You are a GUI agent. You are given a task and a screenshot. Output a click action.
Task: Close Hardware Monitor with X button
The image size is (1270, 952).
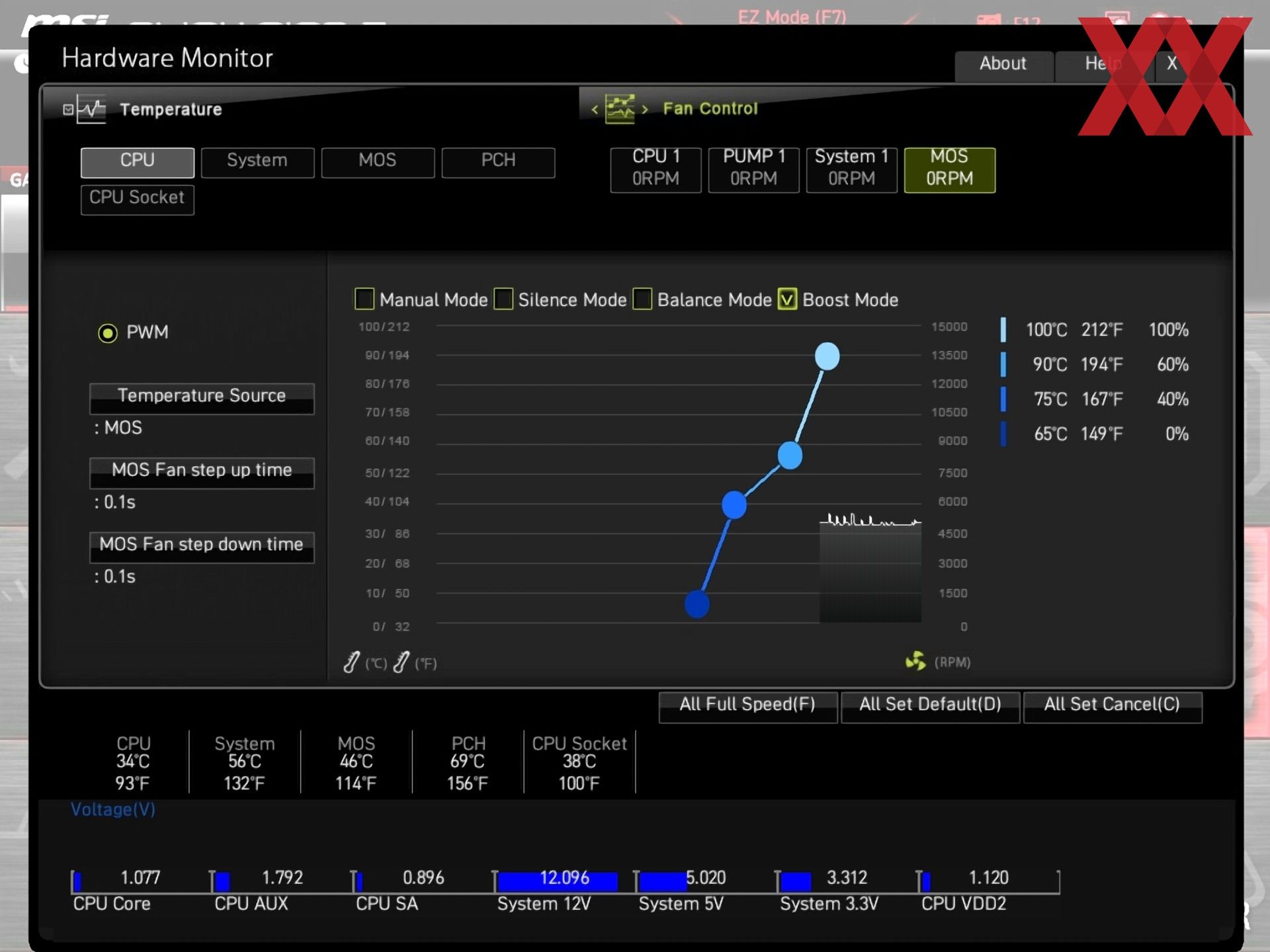click(1172, 65)
